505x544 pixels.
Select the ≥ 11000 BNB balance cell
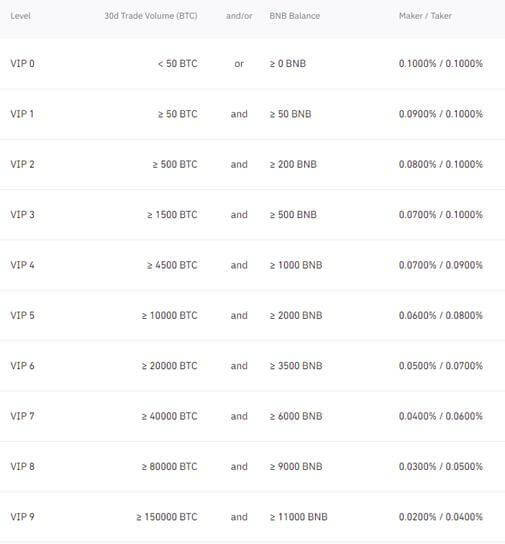tap(299, 517)
